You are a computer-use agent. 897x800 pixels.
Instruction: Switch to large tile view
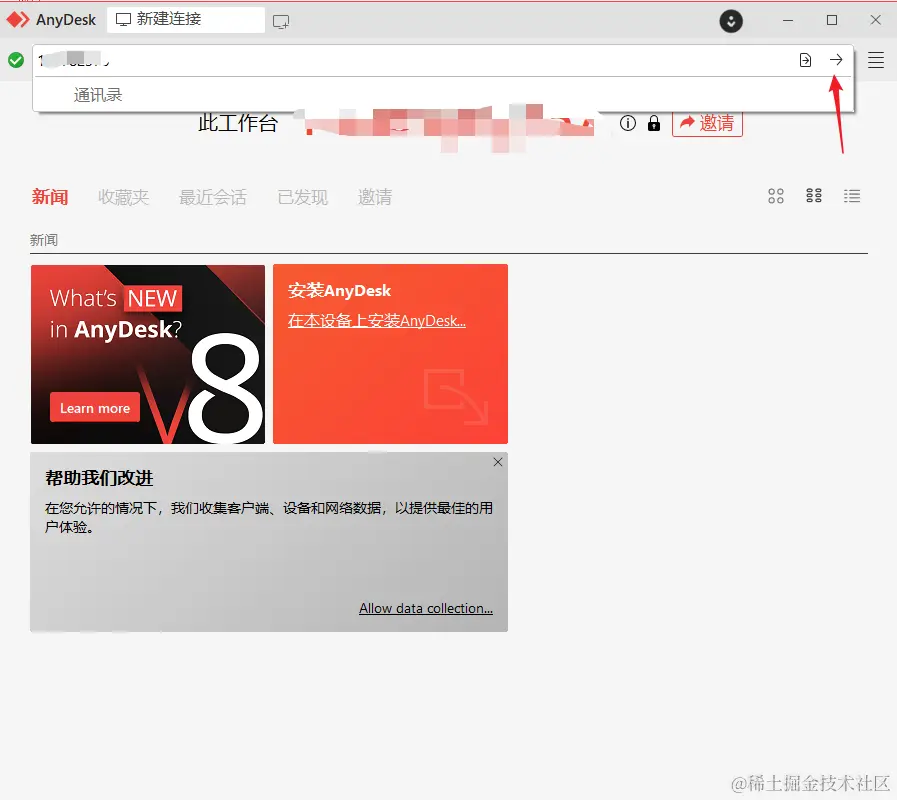coord(776,196)
